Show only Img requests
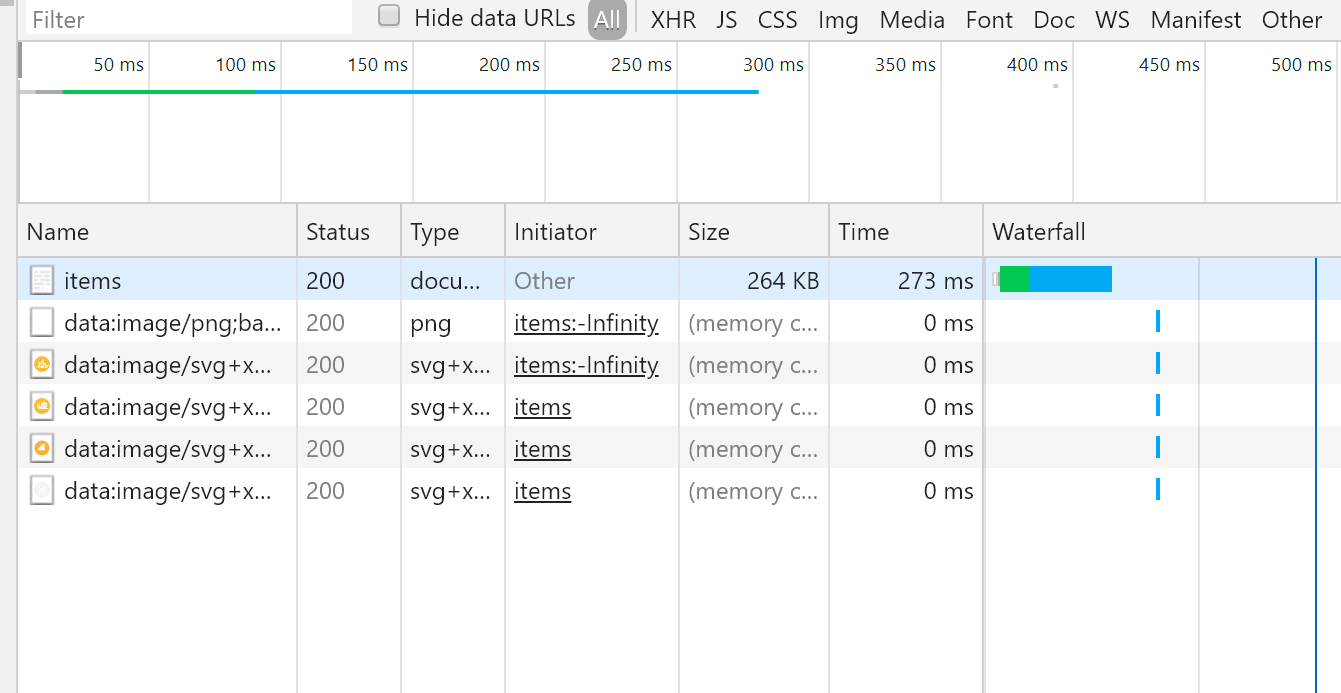Image resolution: width=1341 pixels, height=693 pixels. [838, 20]
